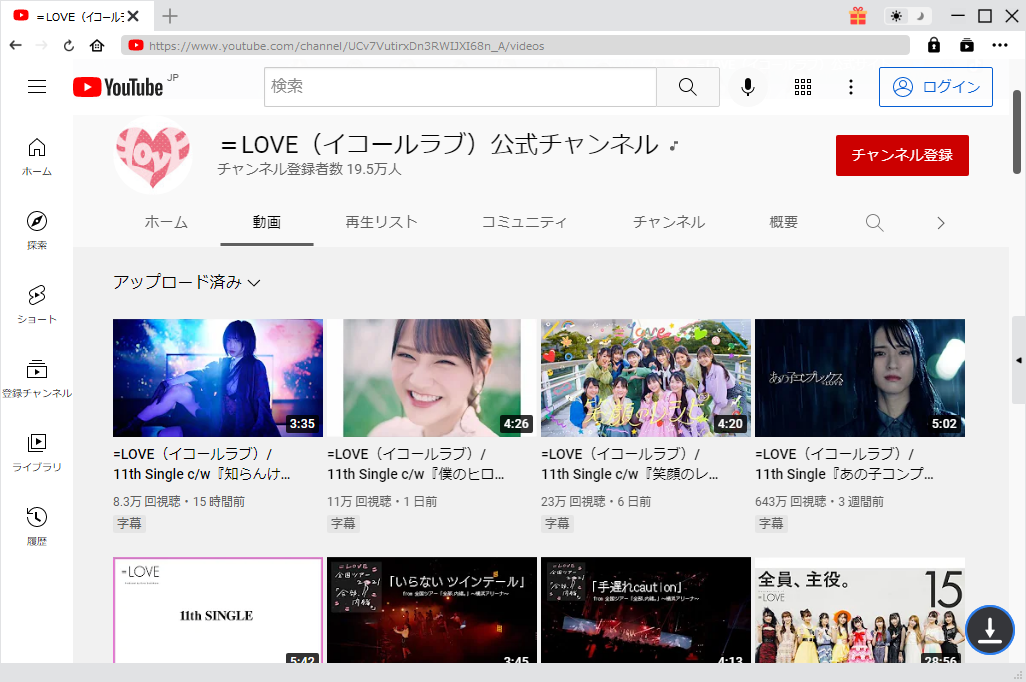1026x682 pixels.
Task: Click the forward navigation arrow
Action: [x=42, y=45]
